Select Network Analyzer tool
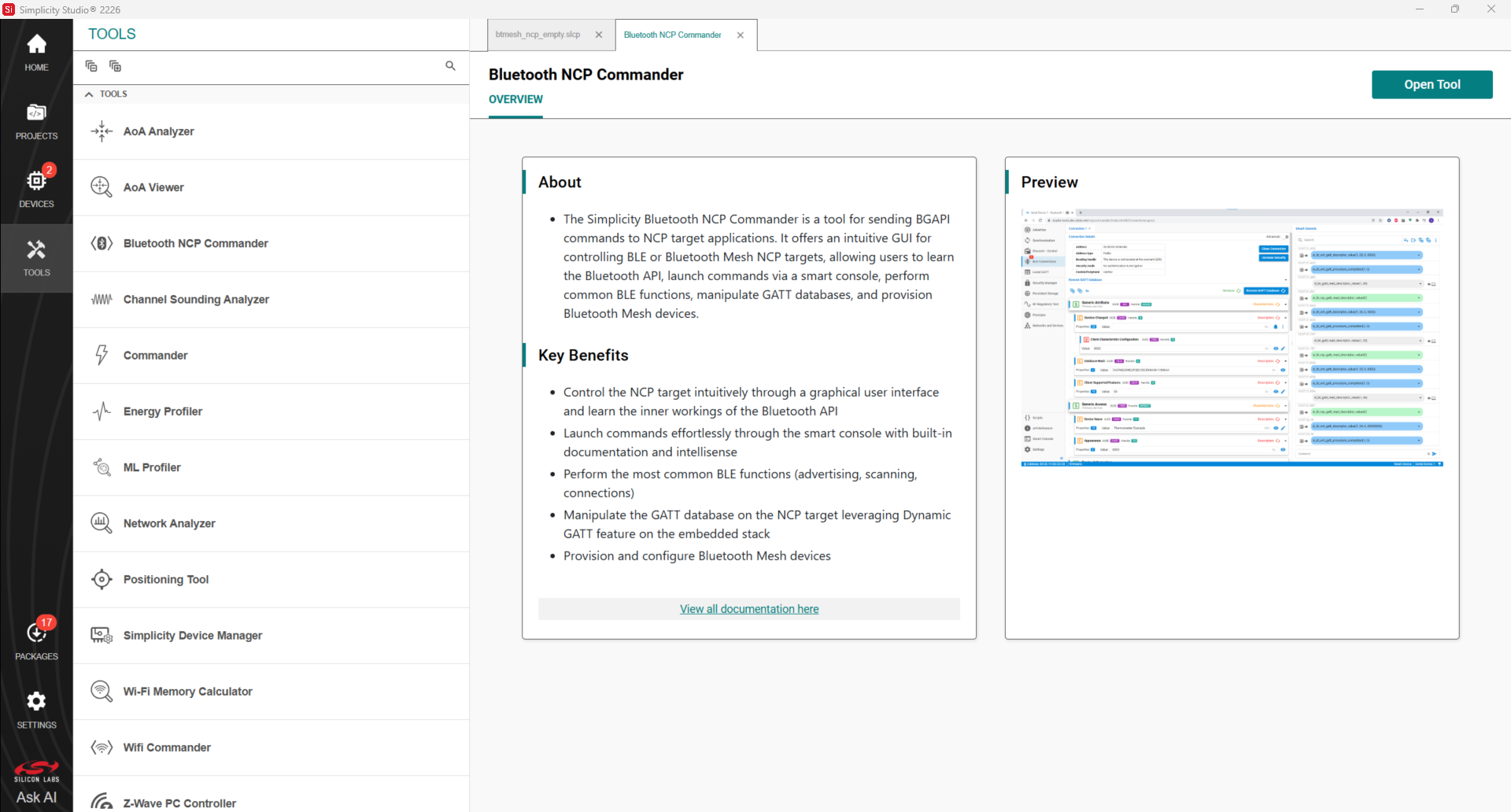Screen dimensions: 1511x812 pyautogui.click(x=271, y=523)
